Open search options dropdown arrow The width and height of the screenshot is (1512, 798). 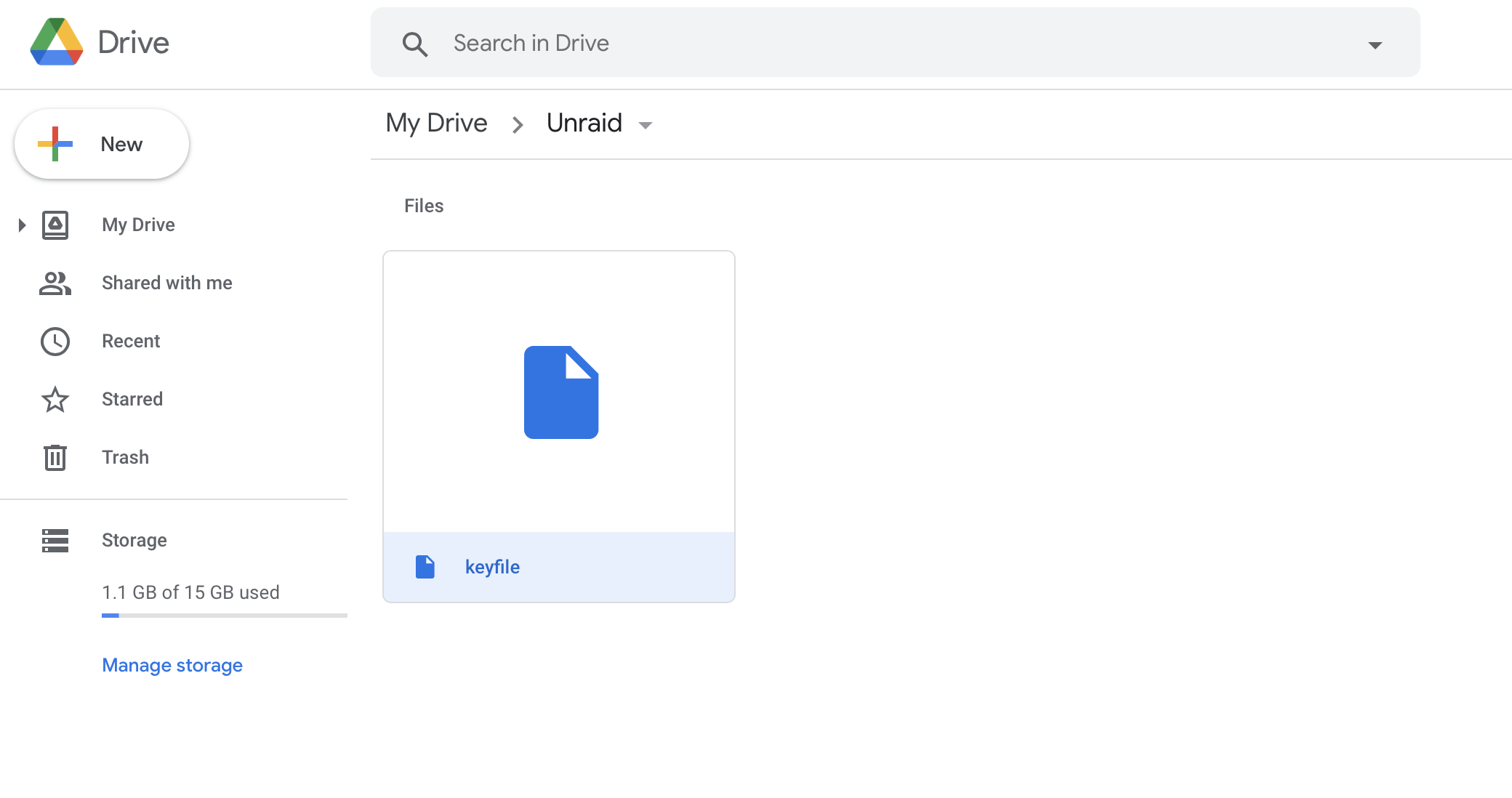tap(1375, 45)
